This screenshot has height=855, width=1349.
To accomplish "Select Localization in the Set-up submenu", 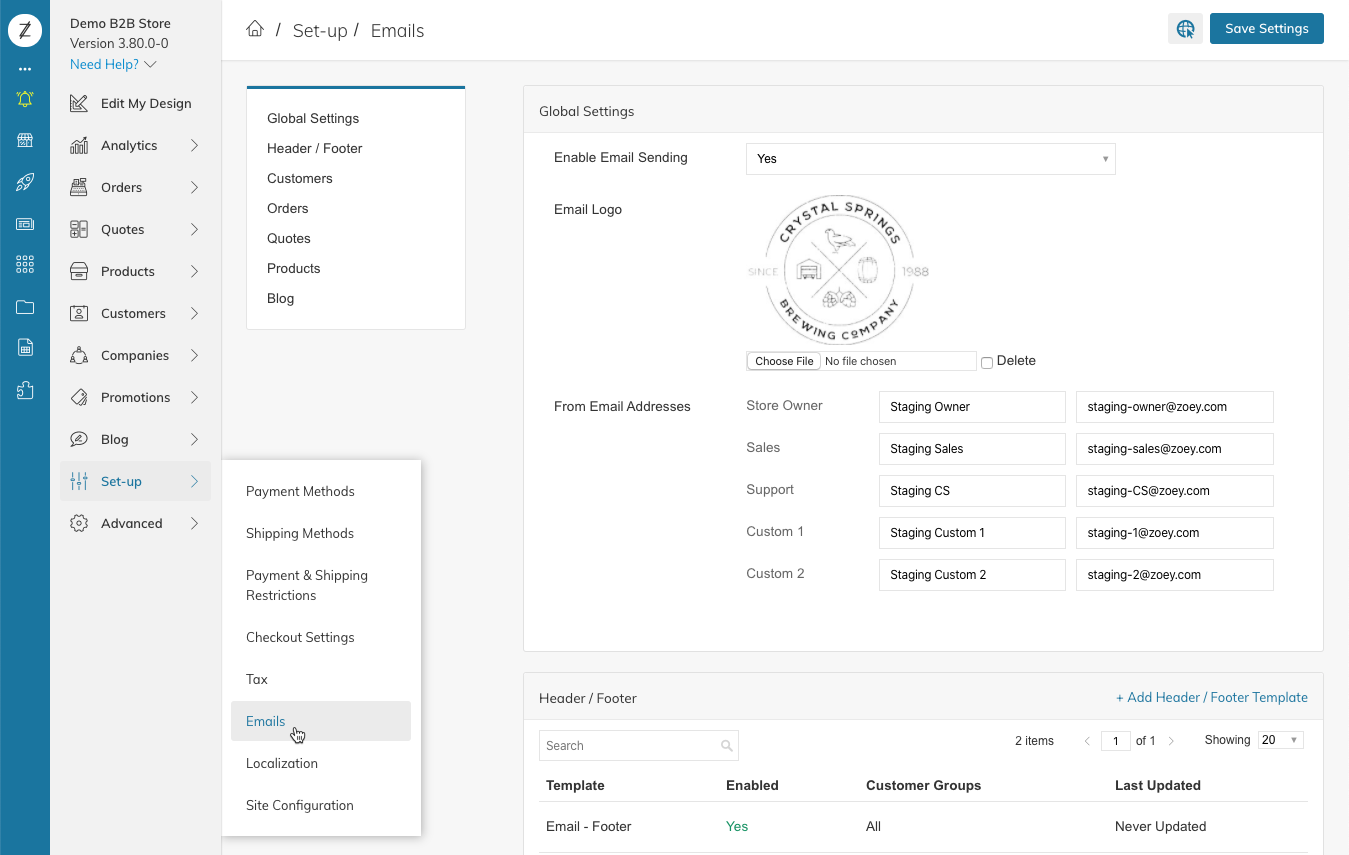I will [282, 763].
